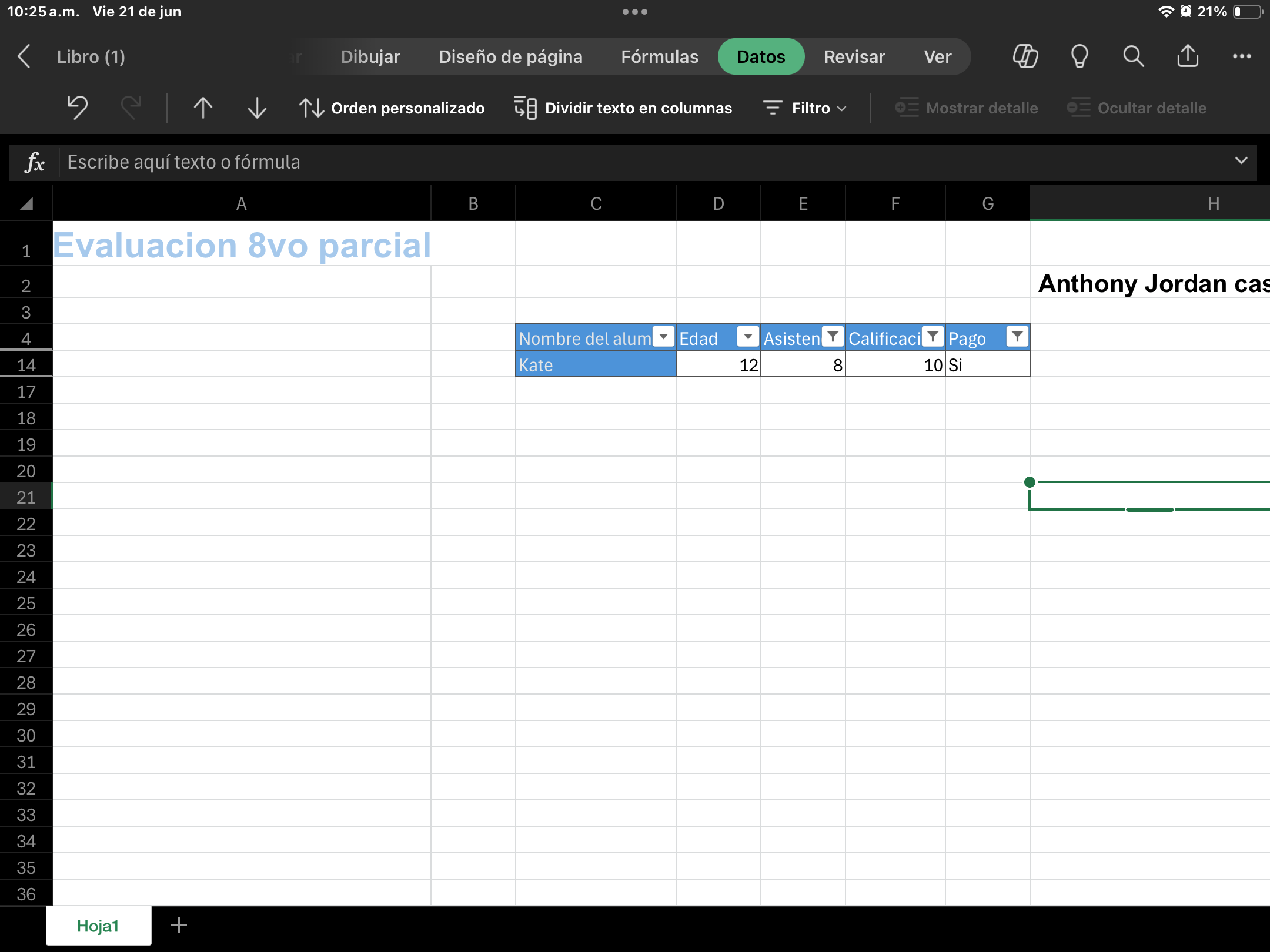Screen dimensions: 1270x952
Task: Go back using the left chevron
Action: pos(24,56)
